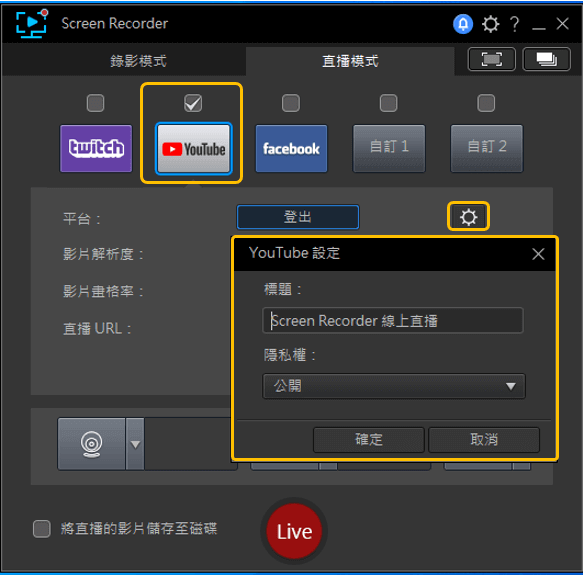Image resolution: width=583 pixels, height=575 pixels.
Task: Select the 自訂 1 custom platform button
Action: pos(389,148)
